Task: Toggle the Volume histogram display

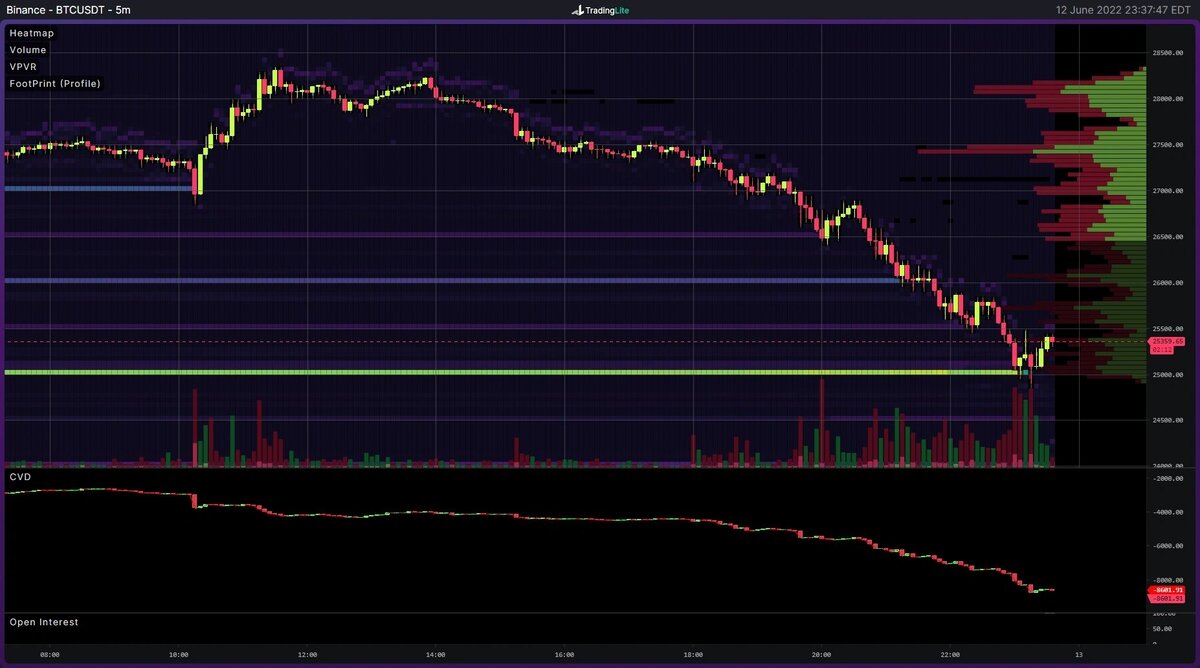Action: pyautogui.click(x=27, y=49)
